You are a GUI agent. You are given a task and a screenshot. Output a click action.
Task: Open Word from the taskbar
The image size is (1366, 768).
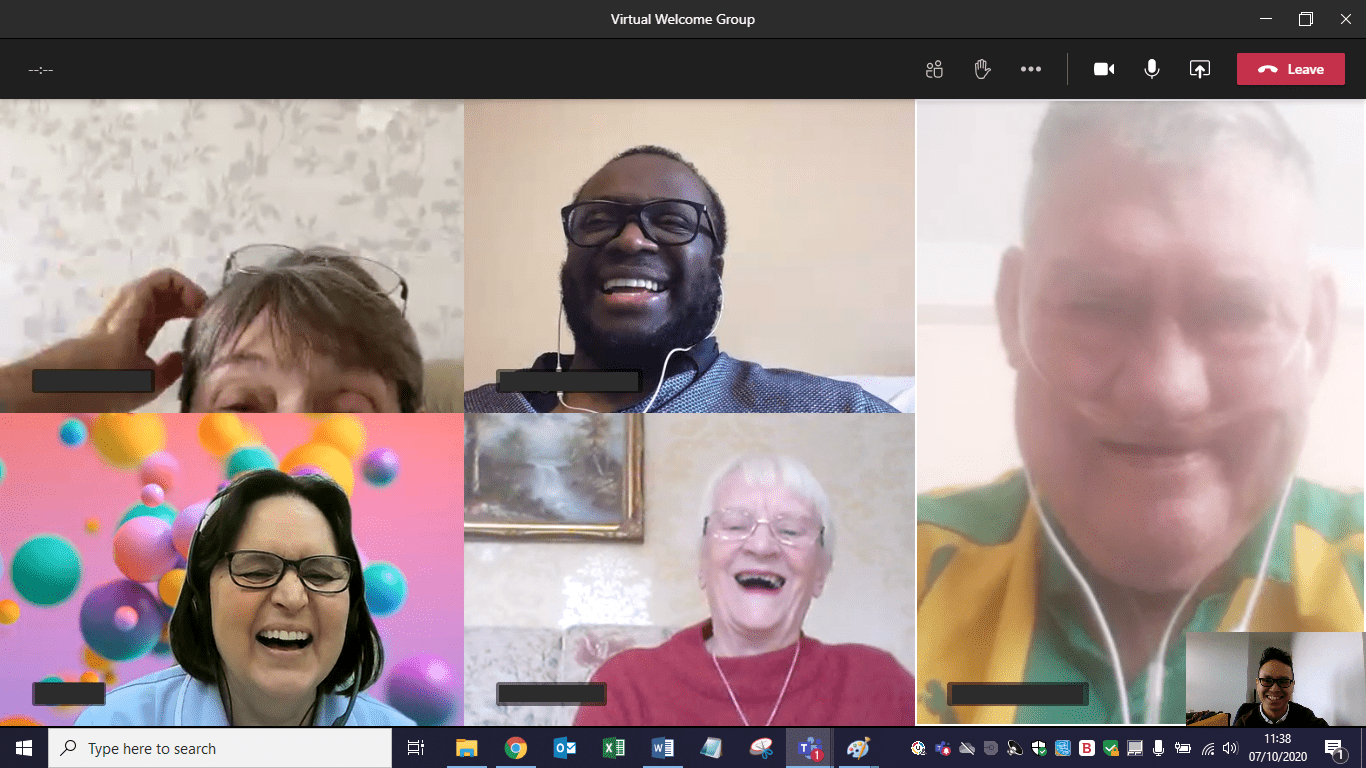(x=663, y=748)
